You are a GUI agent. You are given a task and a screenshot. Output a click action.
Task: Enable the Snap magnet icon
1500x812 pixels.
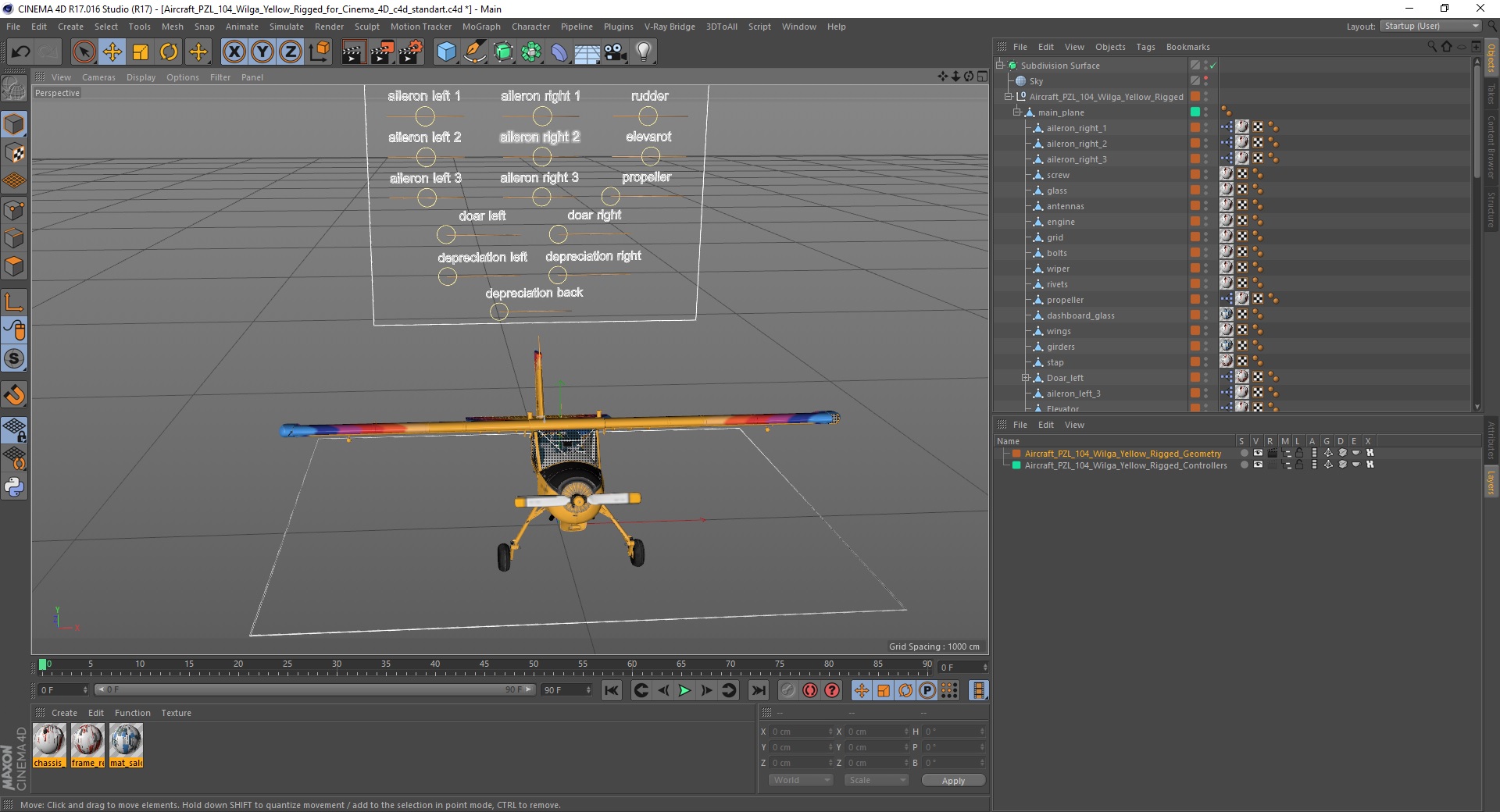[14, 395]
